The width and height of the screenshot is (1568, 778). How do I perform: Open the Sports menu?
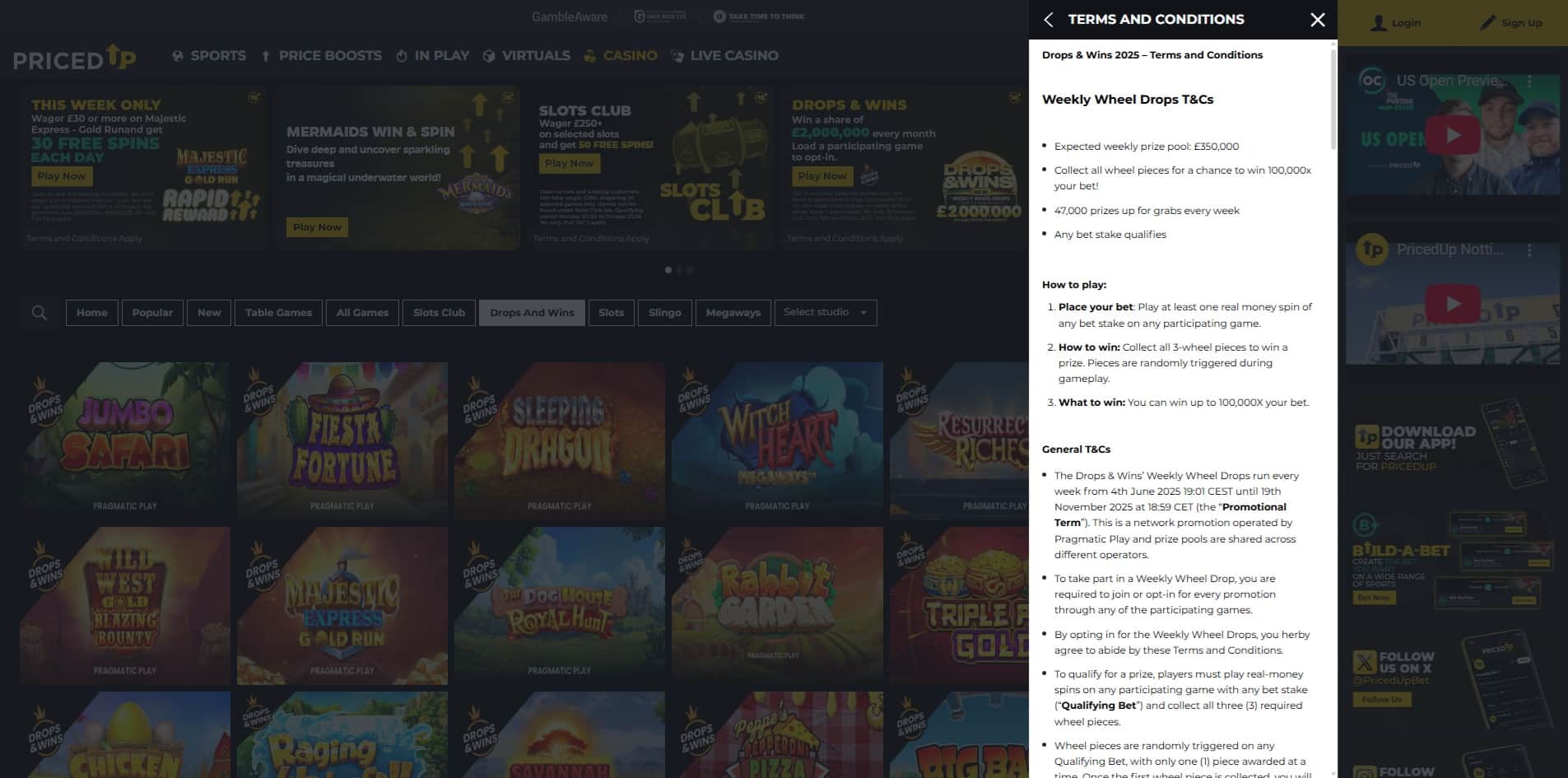click(209, 56)
